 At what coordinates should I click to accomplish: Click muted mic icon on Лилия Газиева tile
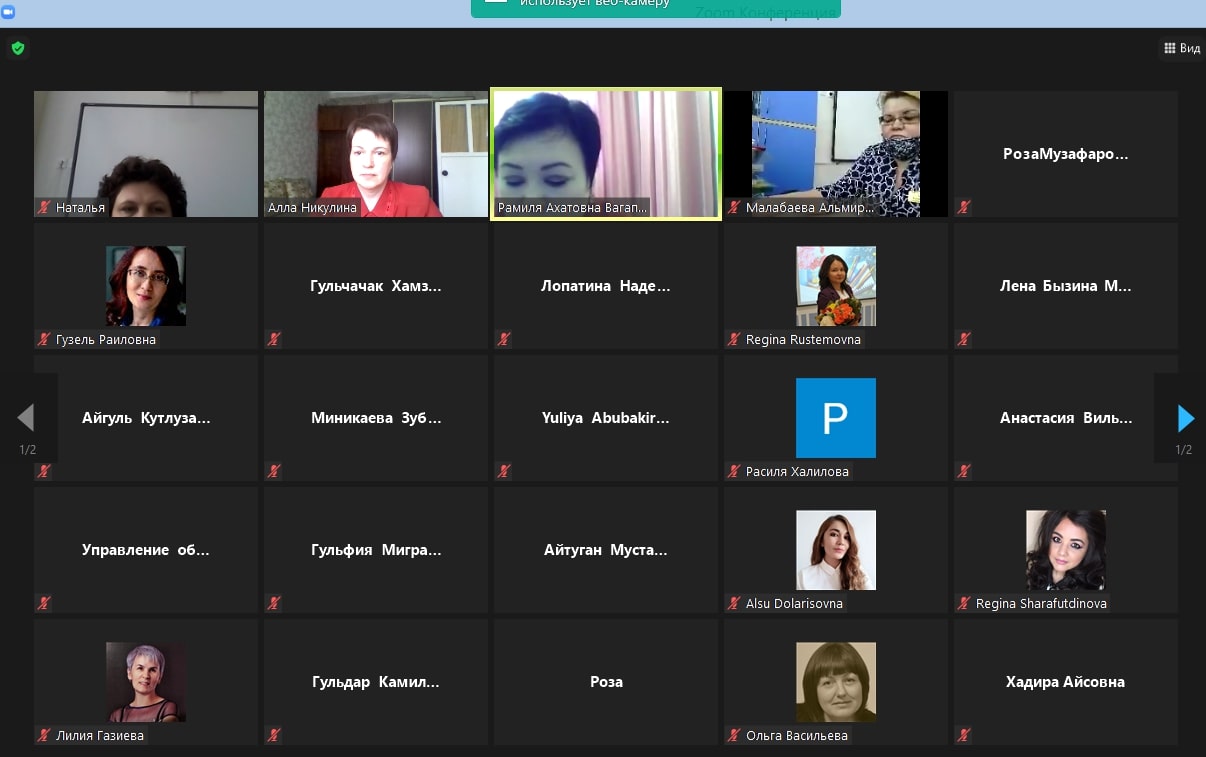click(x=44, y=736)
